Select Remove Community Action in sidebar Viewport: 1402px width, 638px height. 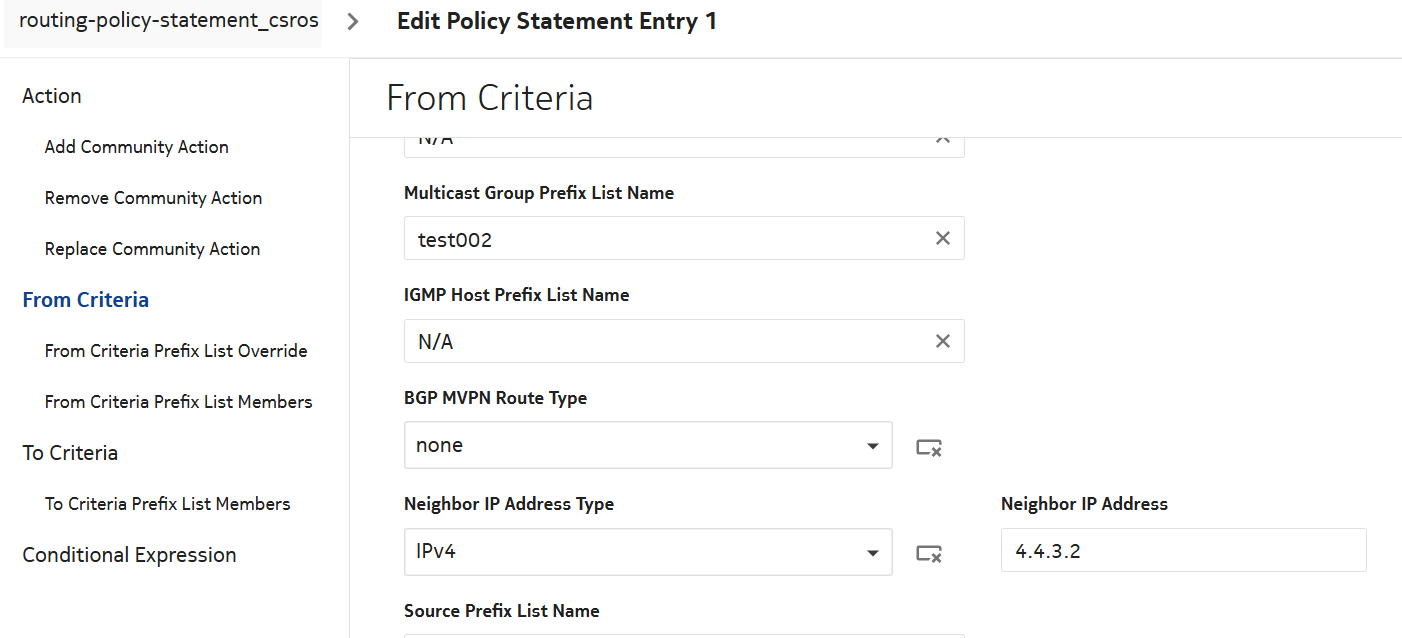tap(153, 198)
